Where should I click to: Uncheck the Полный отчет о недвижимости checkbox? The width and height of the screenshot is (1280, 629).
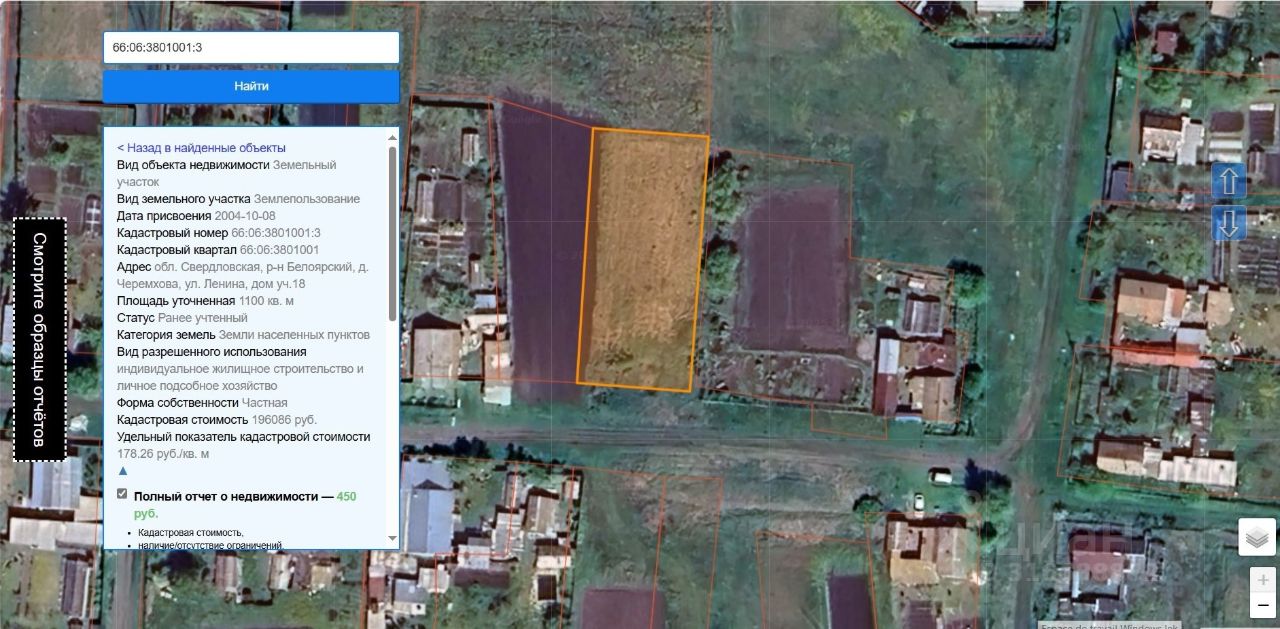pyautogui.click(x=122, y=493)
